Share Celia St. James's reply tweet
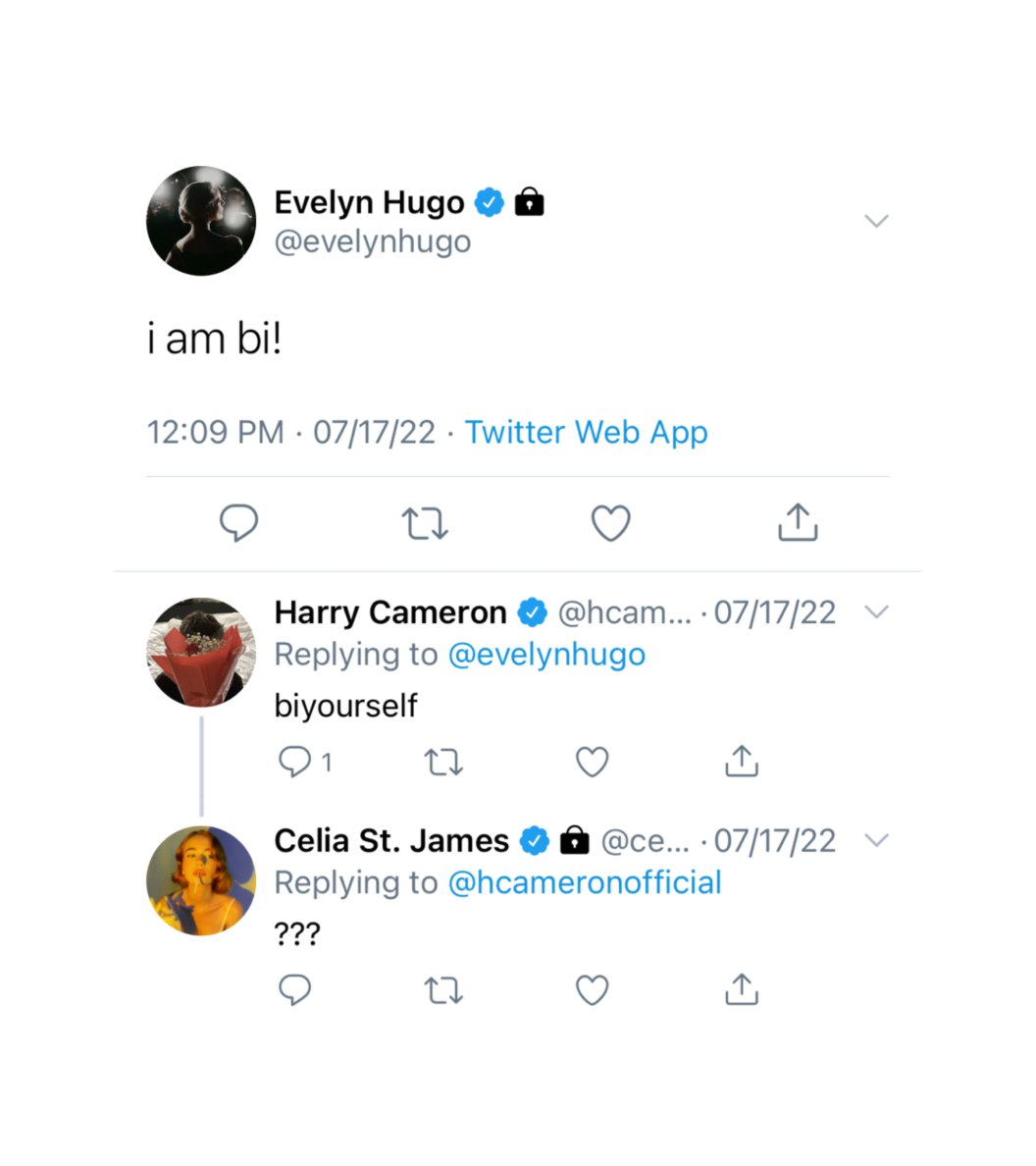Screen dimensions: 1036x1166 pos(741,989)
